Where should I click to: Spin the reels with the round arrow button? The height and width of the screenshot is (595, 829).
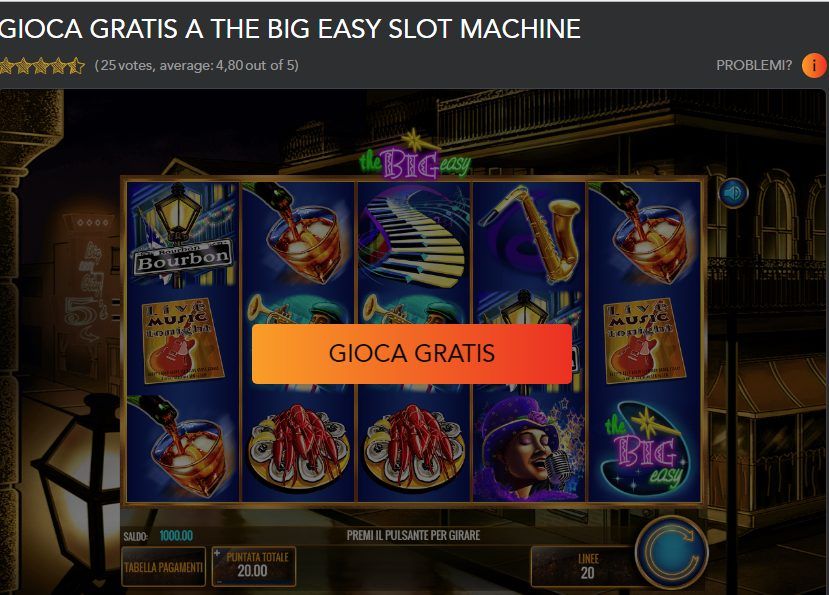tap(671, 553)
